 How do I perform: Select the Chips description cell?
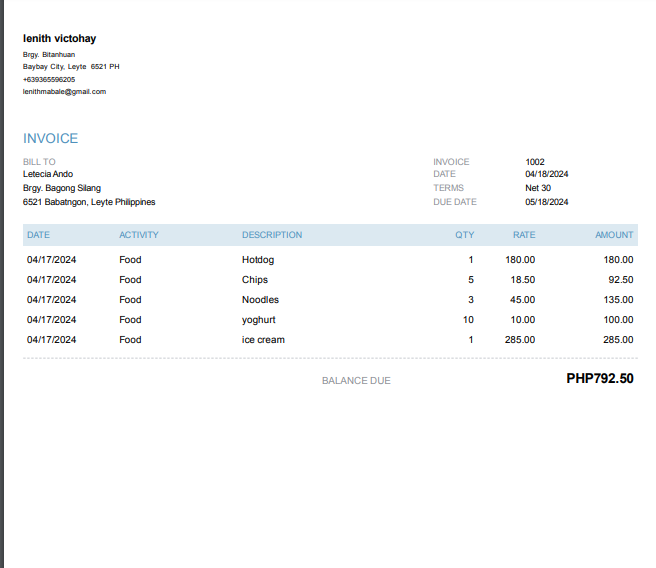click(255, 280)
